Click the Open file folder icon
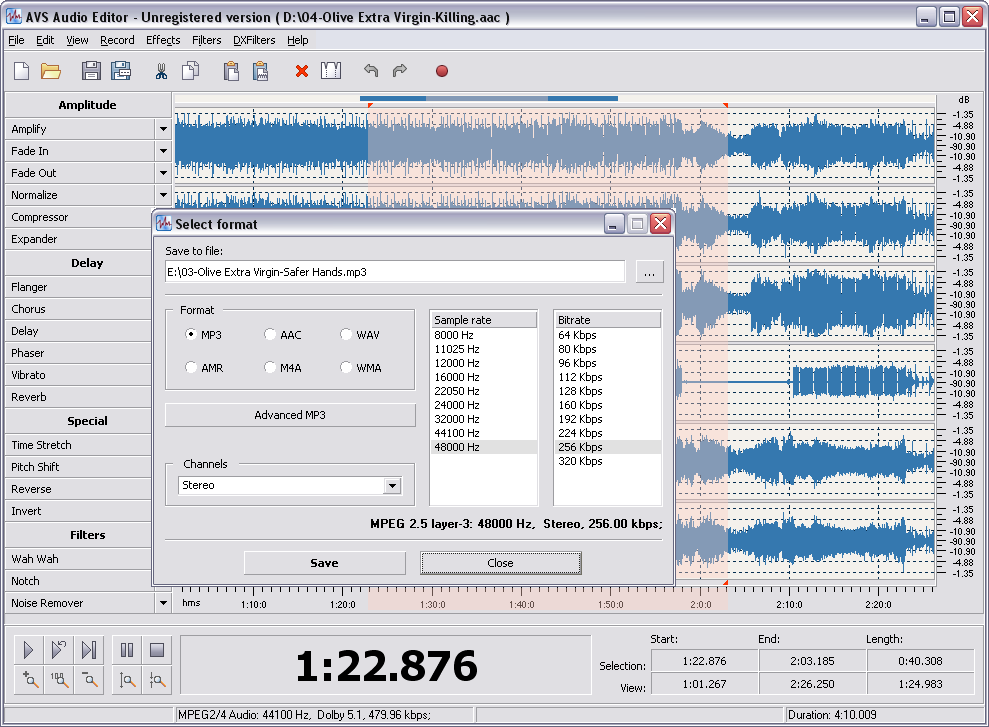The image size is (989, 727). (x=51, y=71)
